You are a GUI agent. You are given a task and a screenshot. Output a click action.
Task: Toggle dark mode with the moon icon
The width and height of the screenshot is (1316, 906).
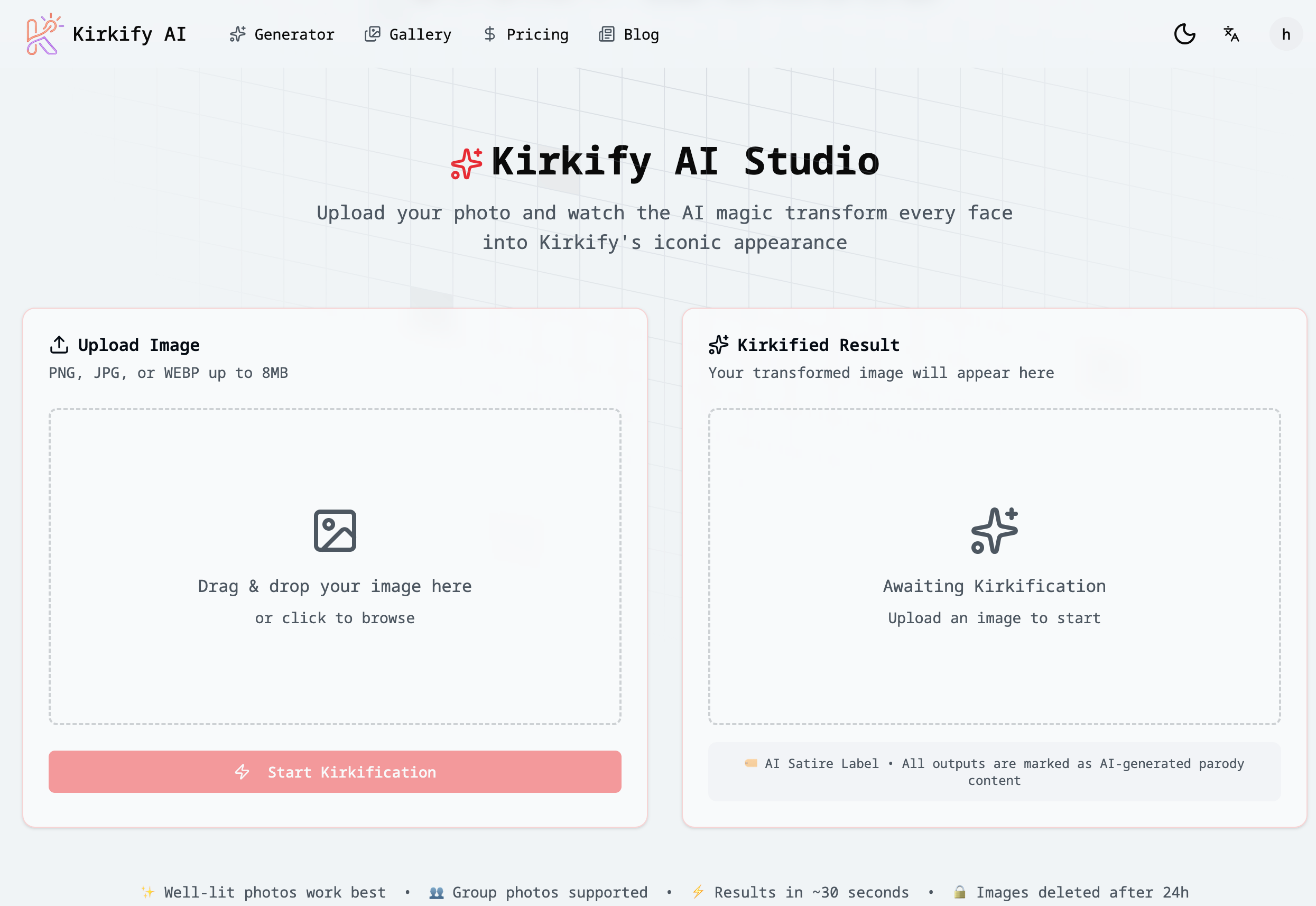[1185, 34]
